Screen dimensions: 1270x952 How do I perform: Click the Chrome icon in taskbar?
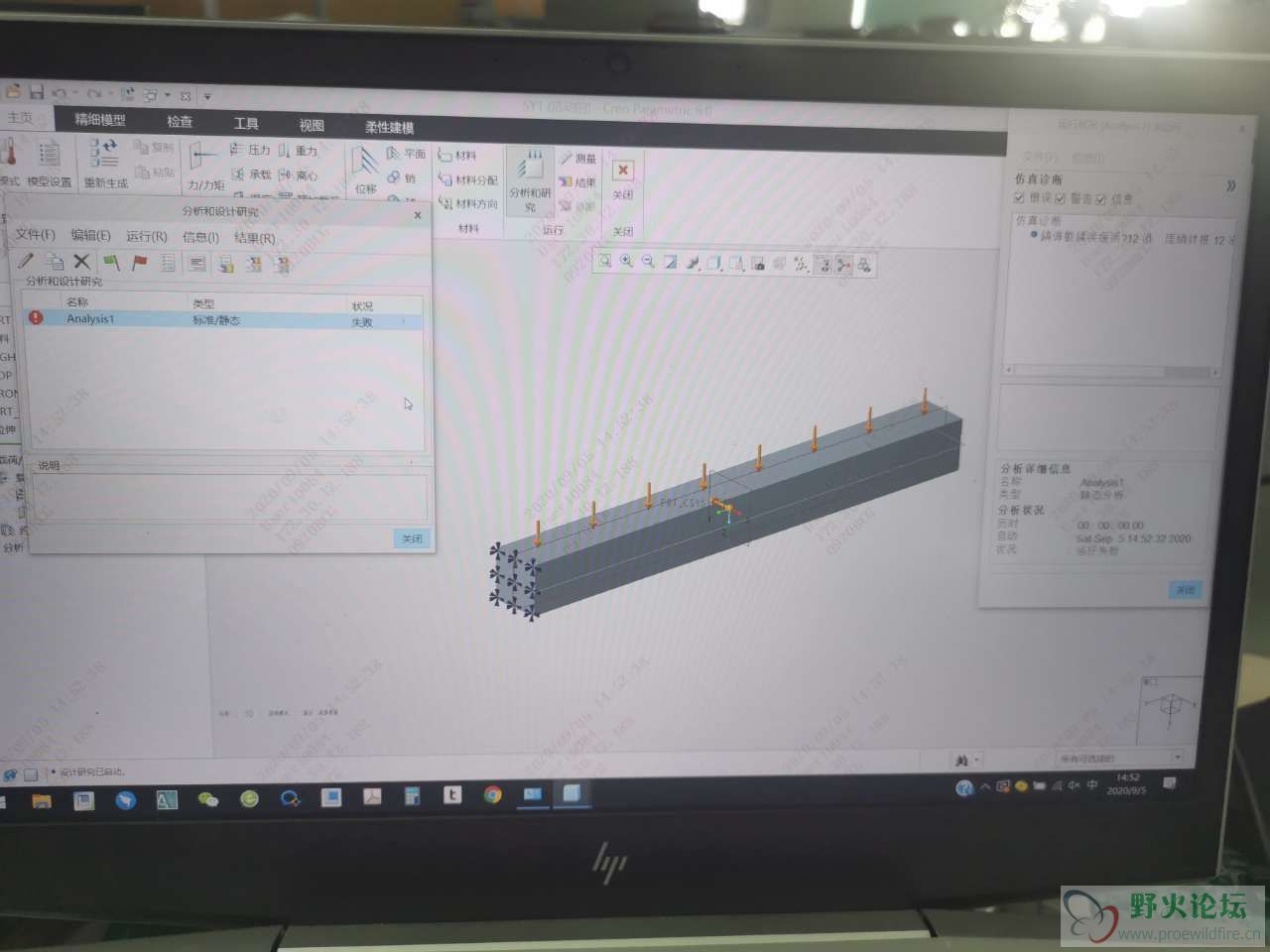492,794
